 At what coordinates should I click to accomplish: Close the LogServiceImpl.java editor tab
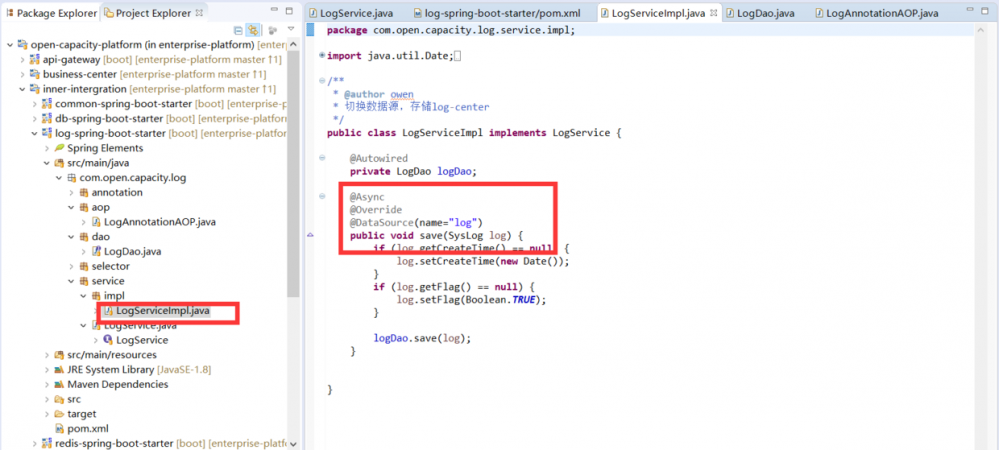[714, 13]
